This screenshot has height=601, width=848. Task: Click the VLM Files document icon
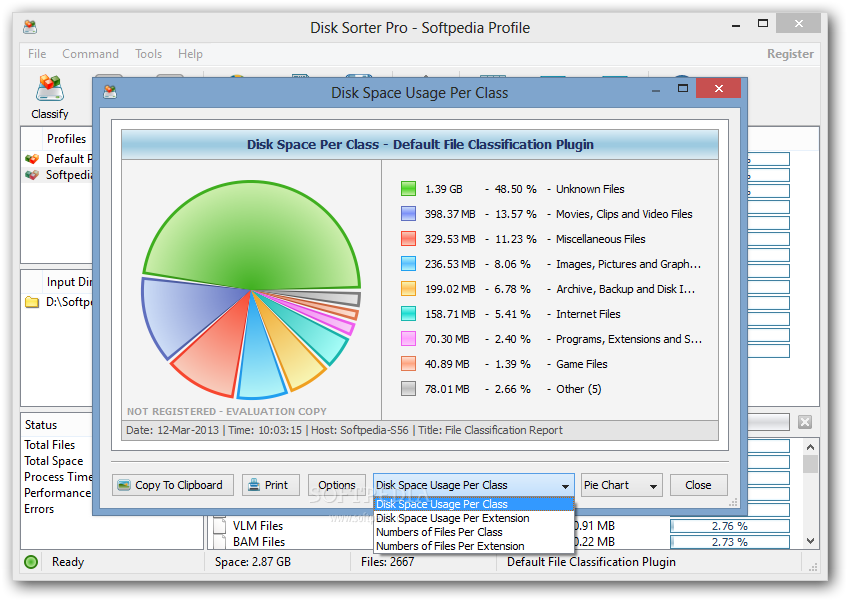tap(220, 525)
